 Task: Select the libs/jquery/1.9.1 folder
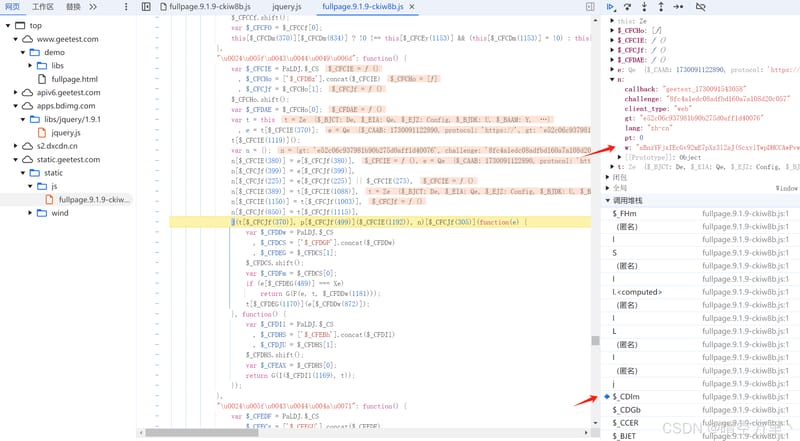coord(72,119)
